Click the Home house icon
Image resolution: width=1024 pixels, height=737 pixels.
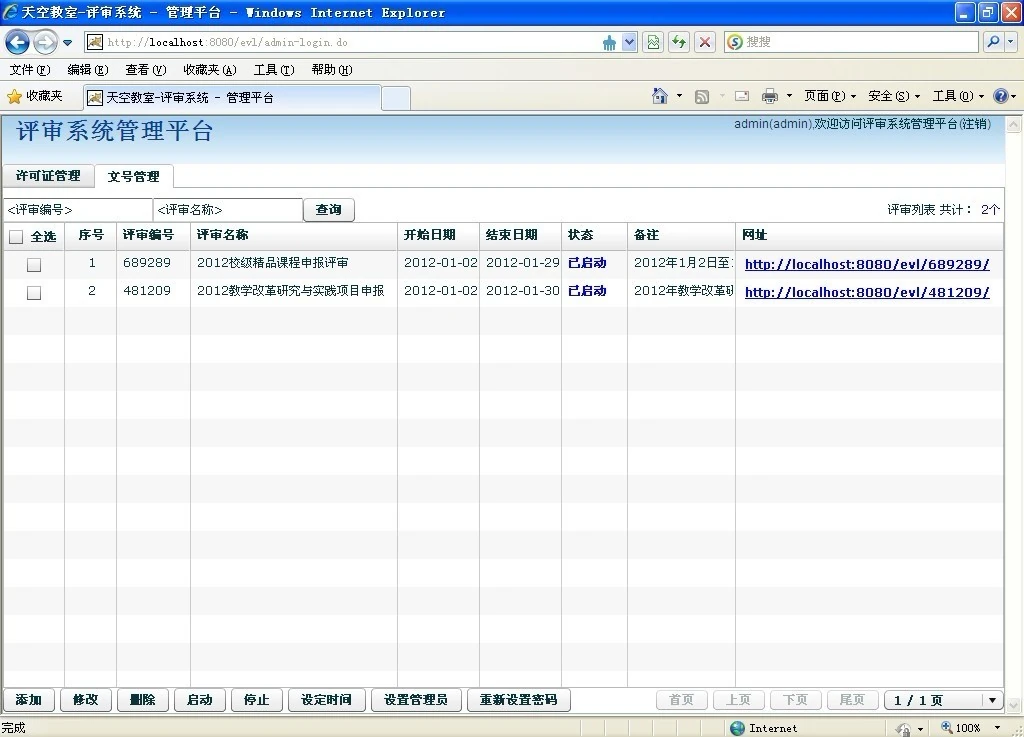coord(660,96)
